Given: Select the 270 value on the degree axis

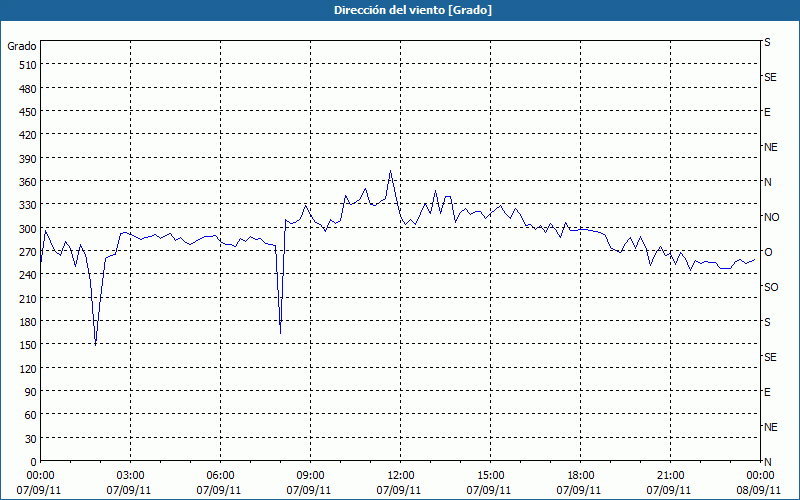Looking at the screenshot, I should click(x=28, y=252).
